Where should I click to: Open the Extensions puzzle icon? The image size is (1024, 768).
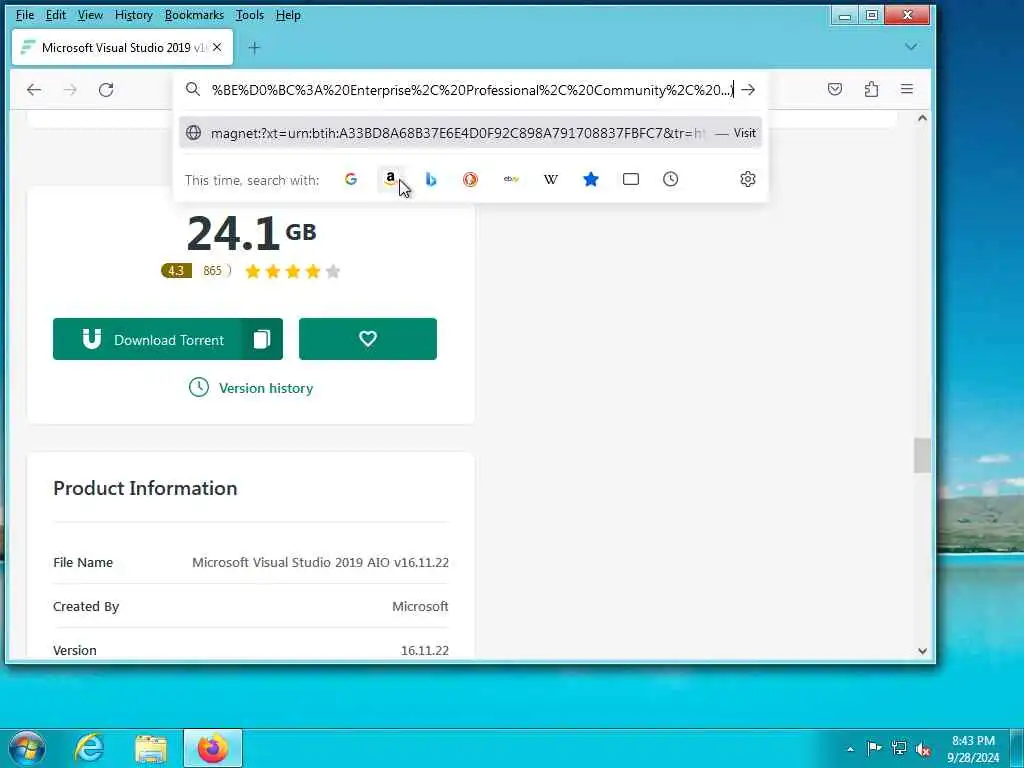871,89
